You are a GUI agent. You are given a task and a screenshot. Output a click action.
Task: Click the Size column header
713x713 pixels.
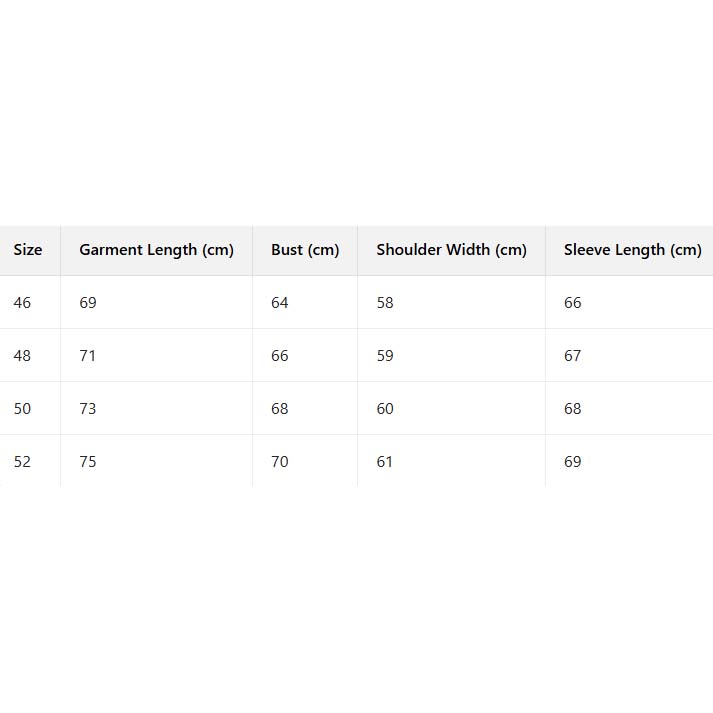(x=28, y=250)
